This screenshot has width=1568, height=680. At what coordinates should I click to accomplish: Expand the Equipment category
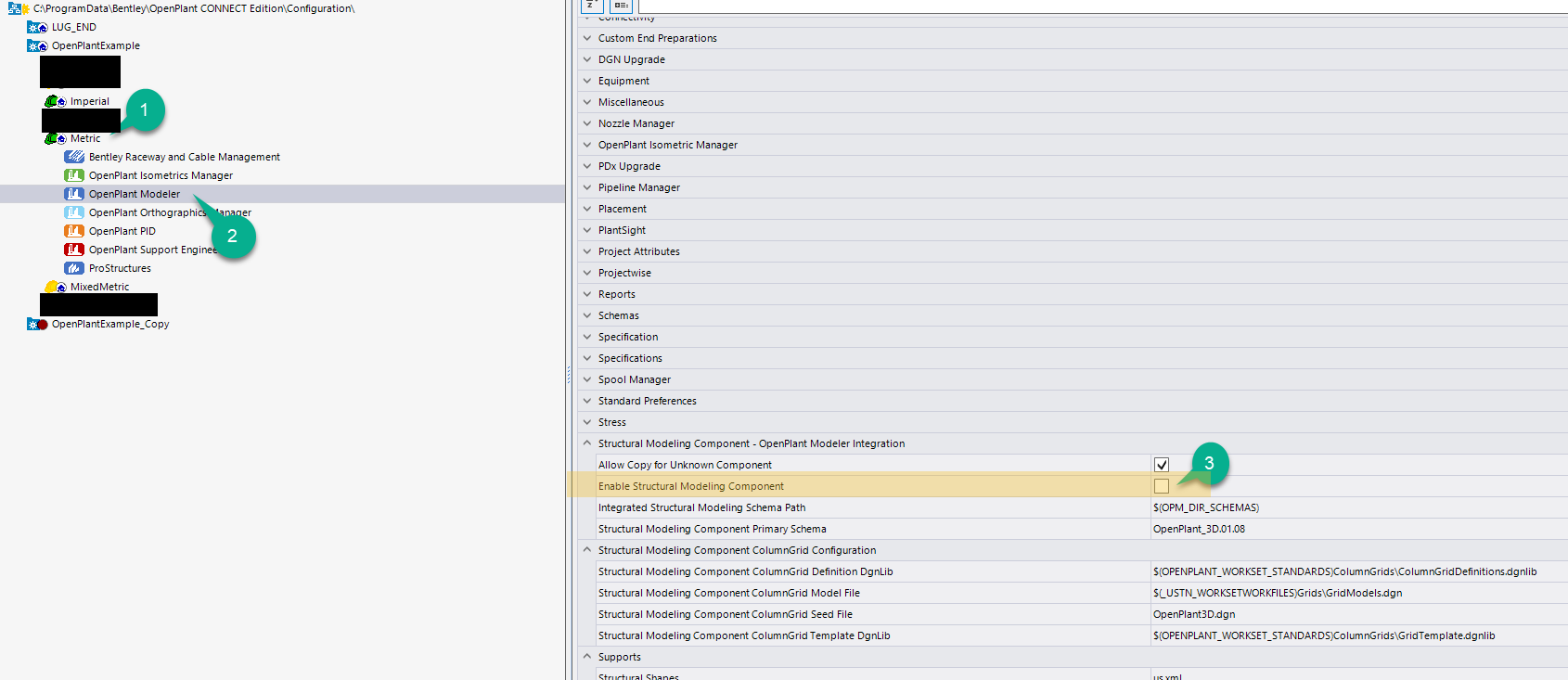[587, 81]
